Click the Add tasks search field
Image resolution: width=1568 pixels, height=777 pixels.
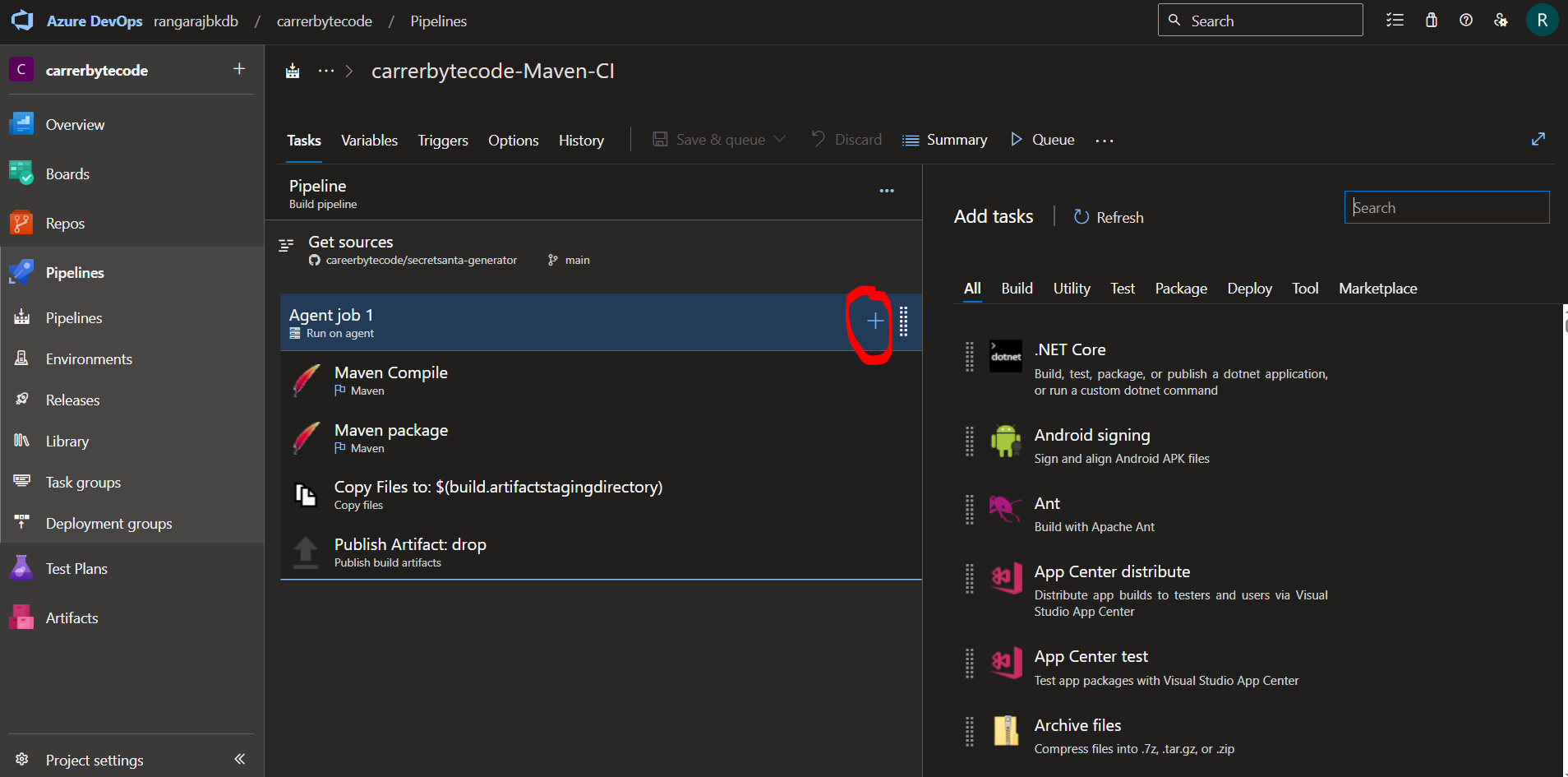click(1446, 207)
